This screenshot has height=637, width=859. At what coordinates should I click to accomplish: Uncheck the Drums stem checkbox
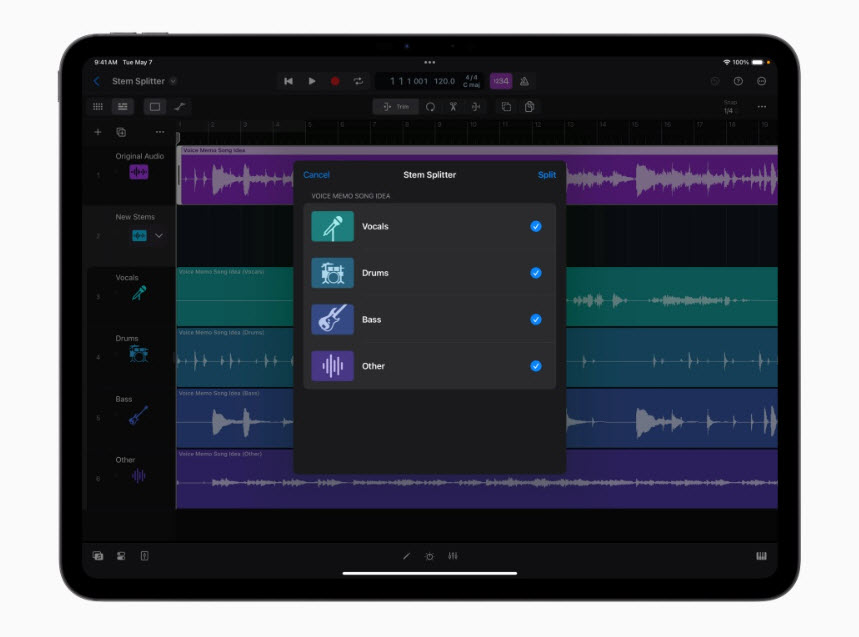pyautogui.click(x=536, y=273)
